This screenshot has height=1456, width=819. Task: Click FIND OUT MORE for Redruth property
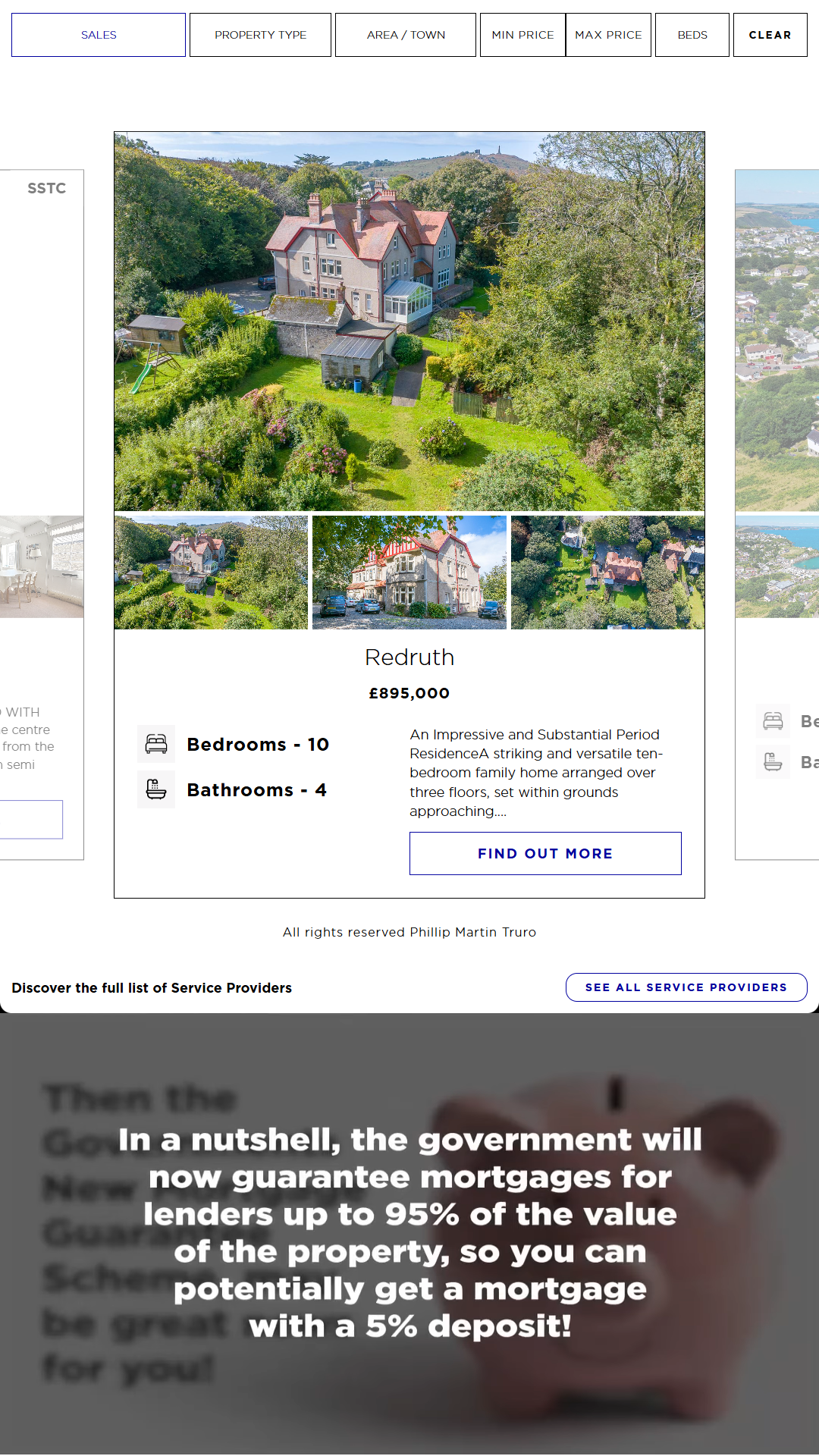pyautogui.click(x=545, y=853)
